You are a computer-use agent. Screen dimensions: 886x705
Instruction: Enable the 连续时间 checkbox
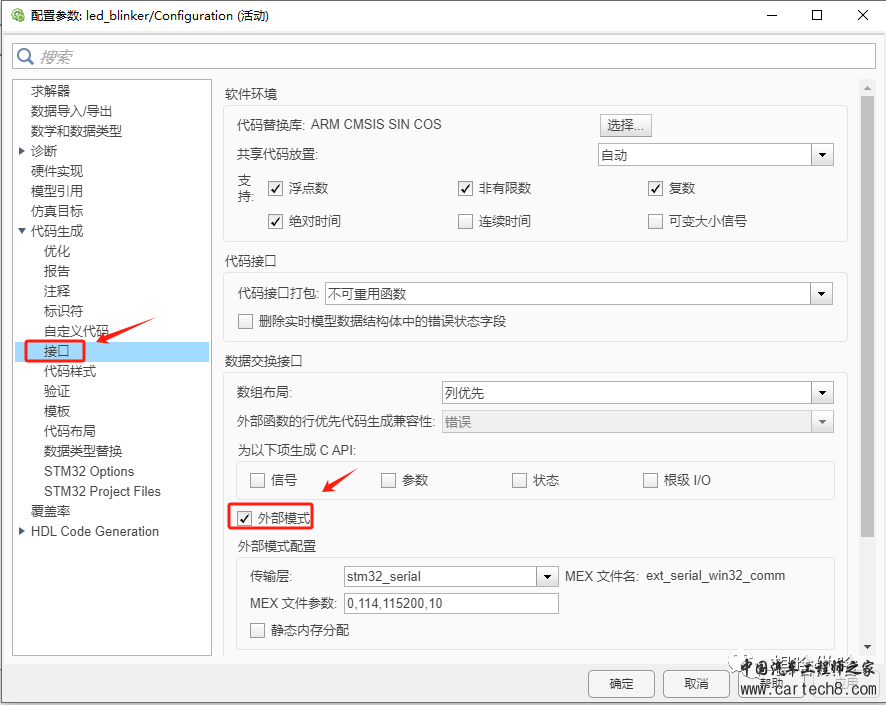(x=465, y=221)
